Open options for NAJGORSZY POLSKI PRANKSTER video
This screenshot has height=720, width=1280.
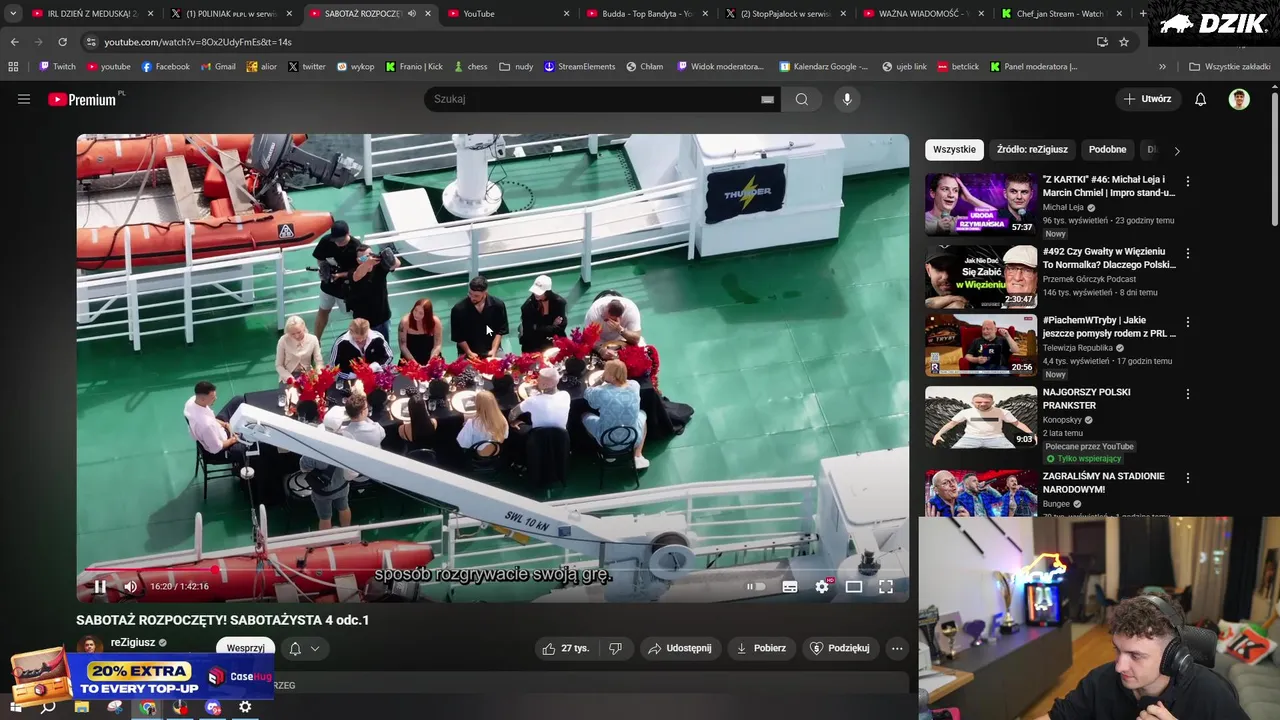point(1188,395)
